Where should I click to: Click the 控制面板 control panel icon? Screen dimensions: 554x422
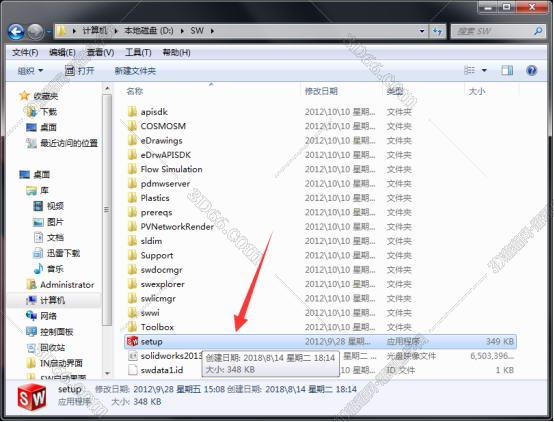click(31, 332)
